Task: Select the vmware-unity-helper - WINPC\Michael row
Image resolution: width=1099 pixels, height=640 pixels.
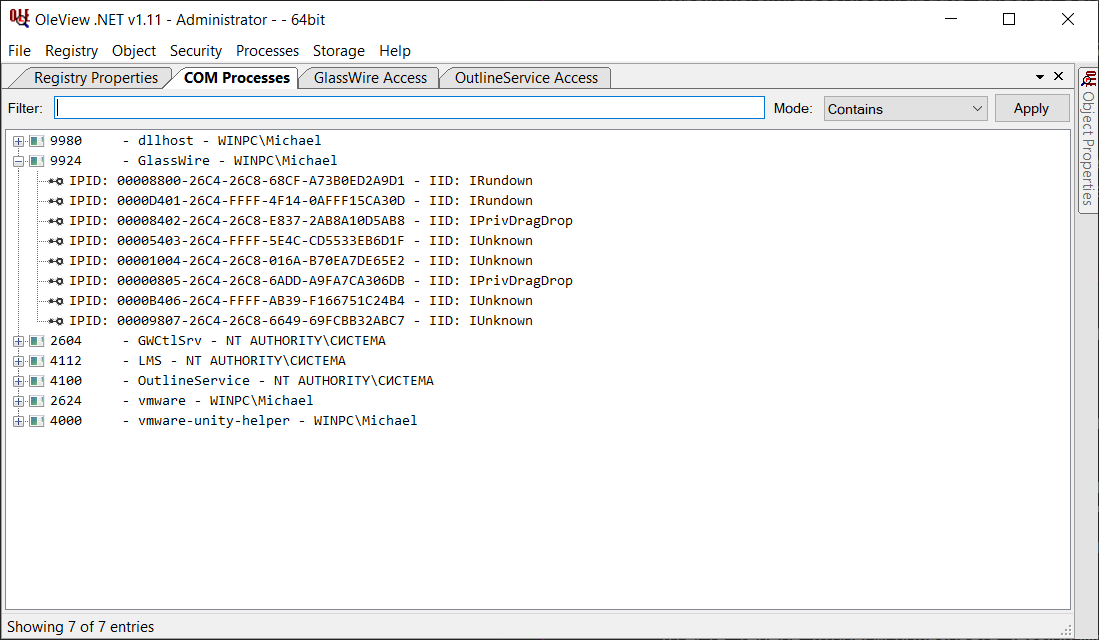Action: click(x=233, y=421)
